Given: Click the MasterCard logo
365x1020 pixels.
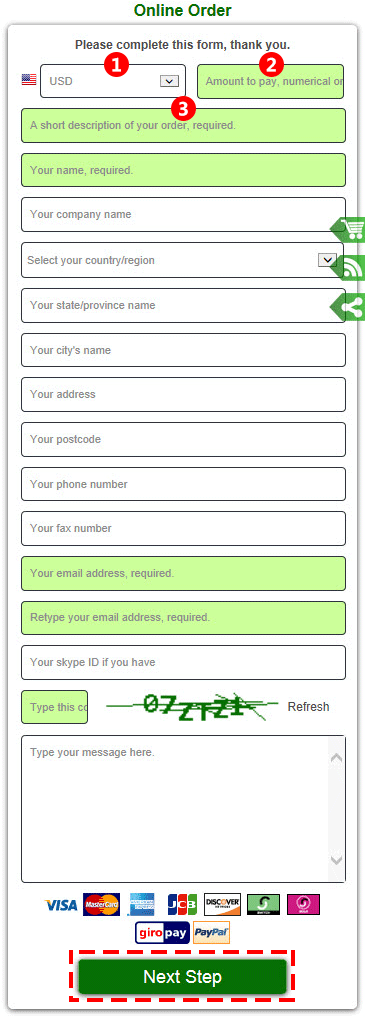Looking at the screenshot, I should 101,904.
